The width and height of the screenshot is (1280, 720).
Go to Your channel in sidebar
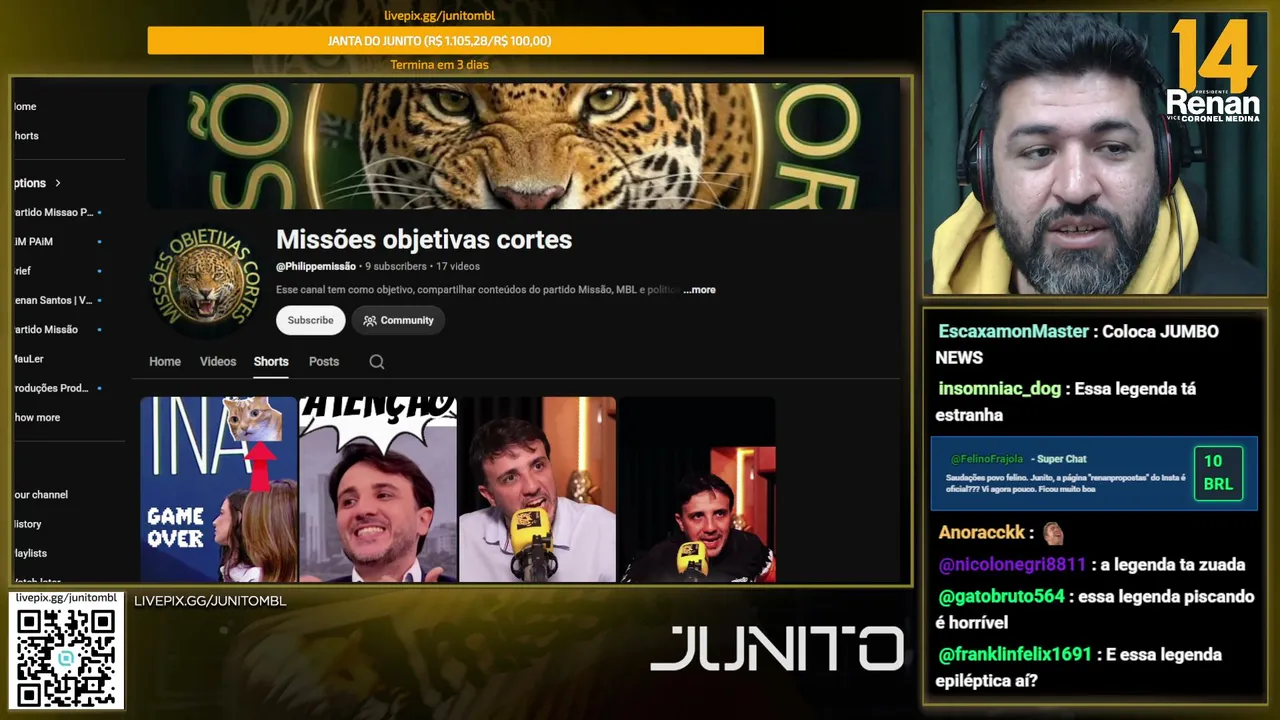point(41,494)
